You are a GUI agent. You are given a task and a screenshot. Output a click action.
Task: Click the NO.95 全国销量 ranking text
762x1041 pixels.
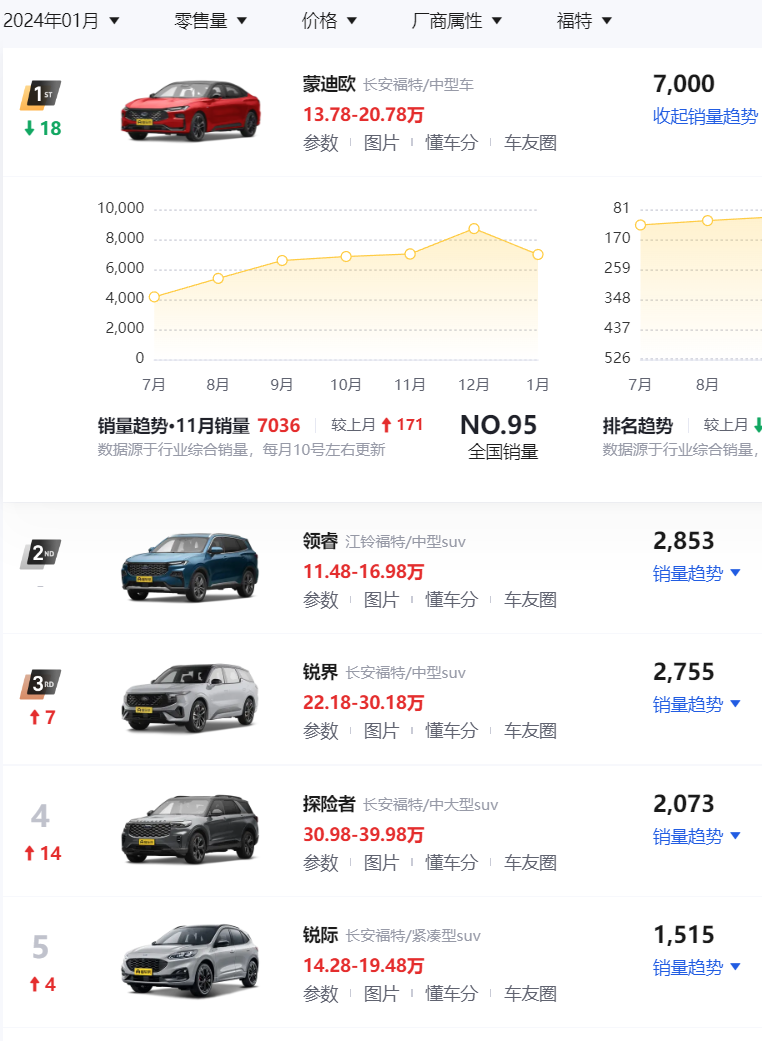[x=501, y=437]
